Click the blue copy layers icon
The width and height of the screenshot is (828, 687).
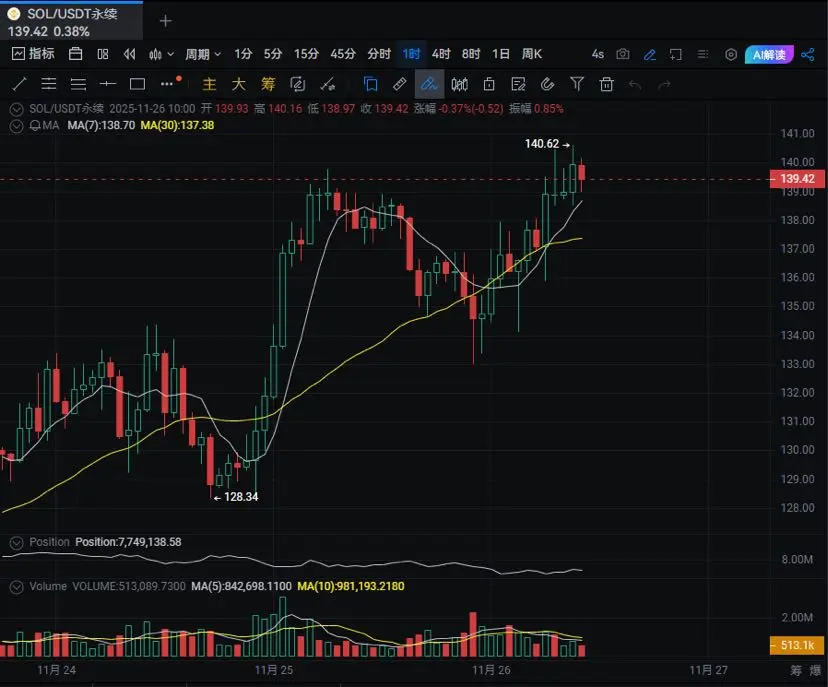coord(371,84)
